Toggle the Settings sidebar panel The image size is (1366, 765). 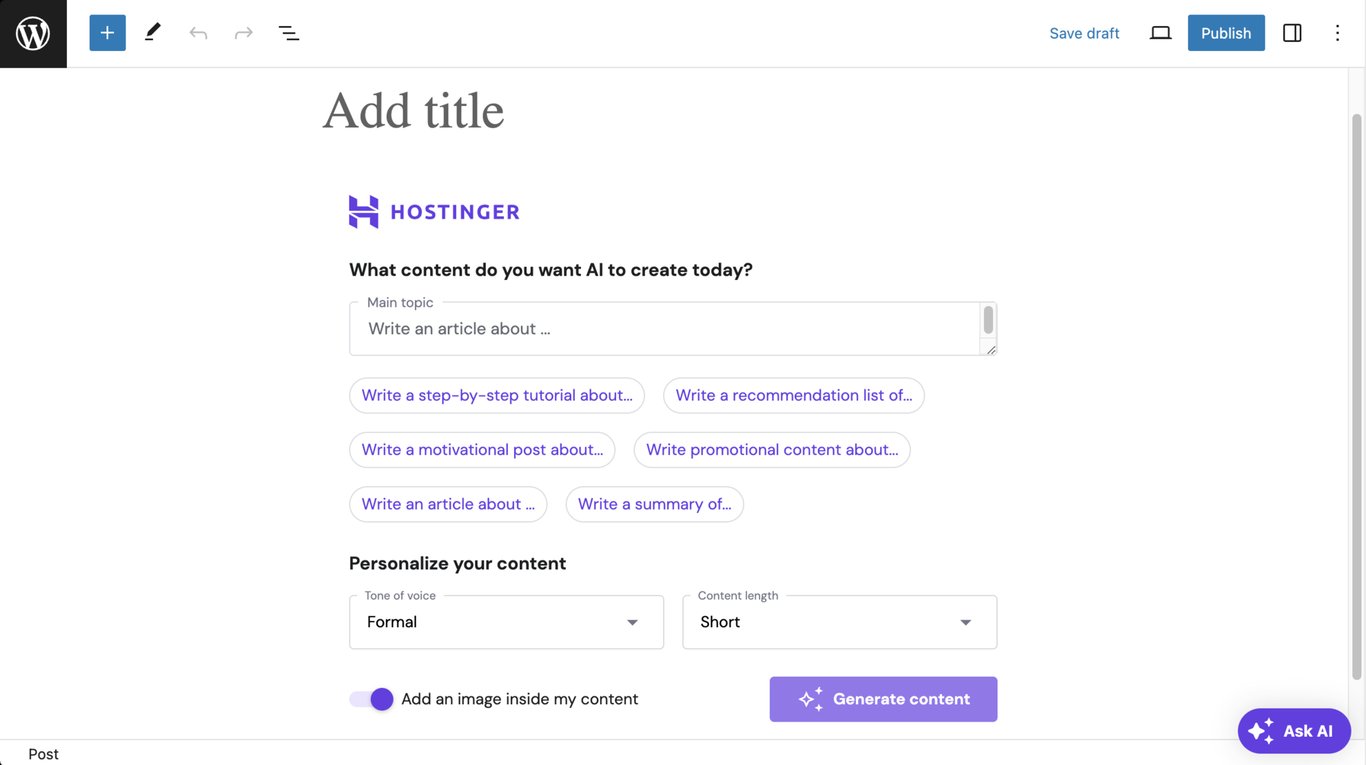point(1291,31)
